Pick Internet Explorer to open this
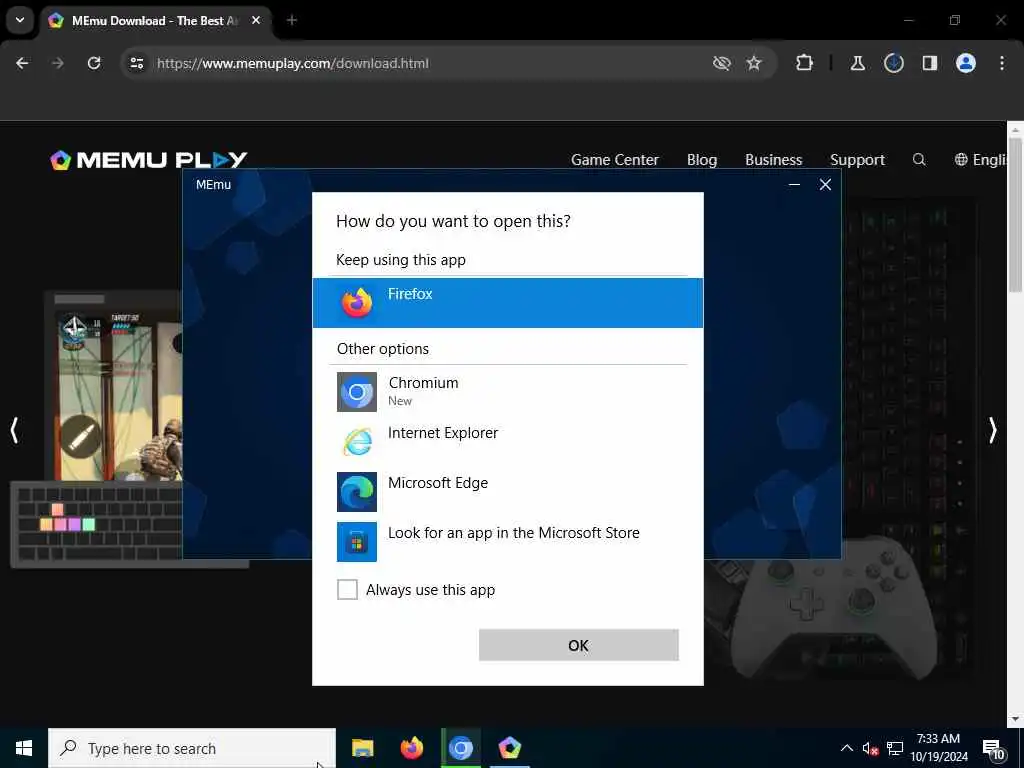This screenshot has width=1024, height=768. pyautogui.click(x=507, y=441)
